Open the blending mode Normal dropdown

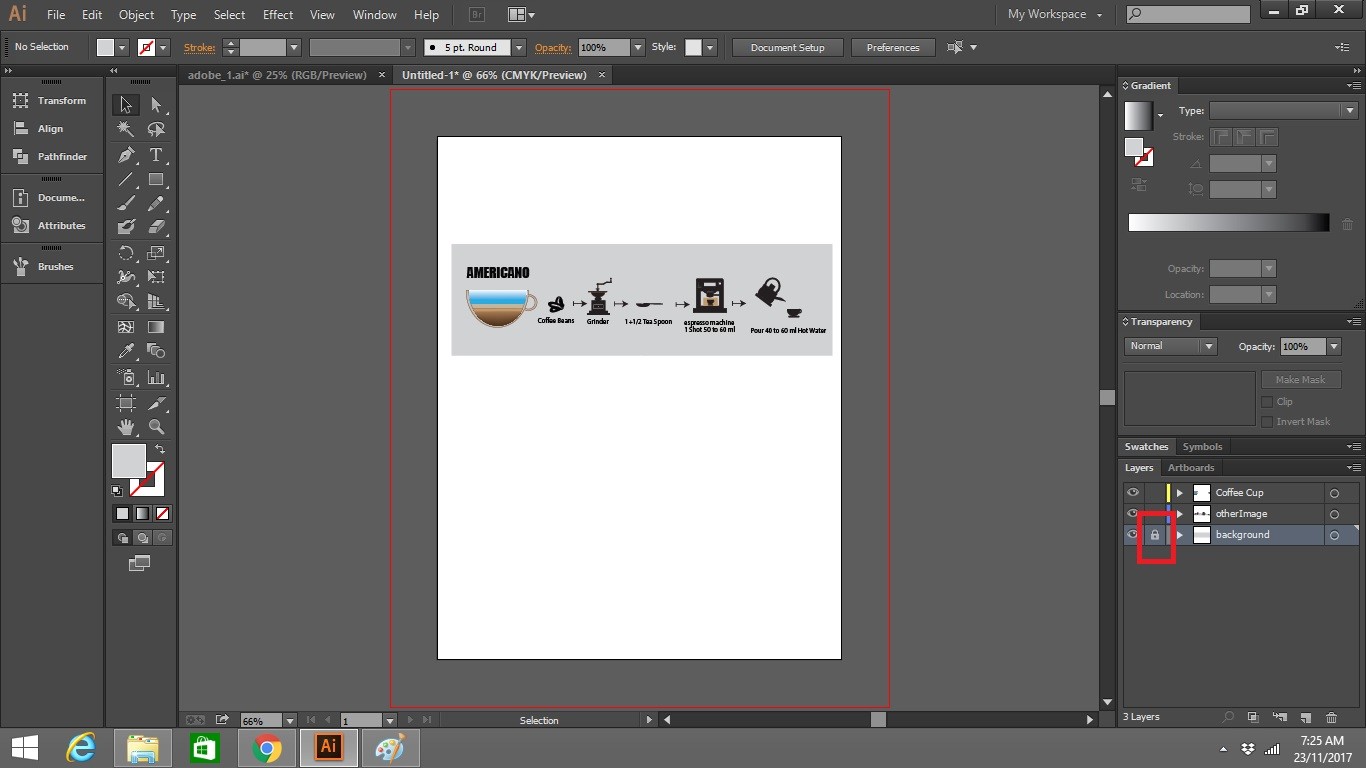coord(1171,346)
